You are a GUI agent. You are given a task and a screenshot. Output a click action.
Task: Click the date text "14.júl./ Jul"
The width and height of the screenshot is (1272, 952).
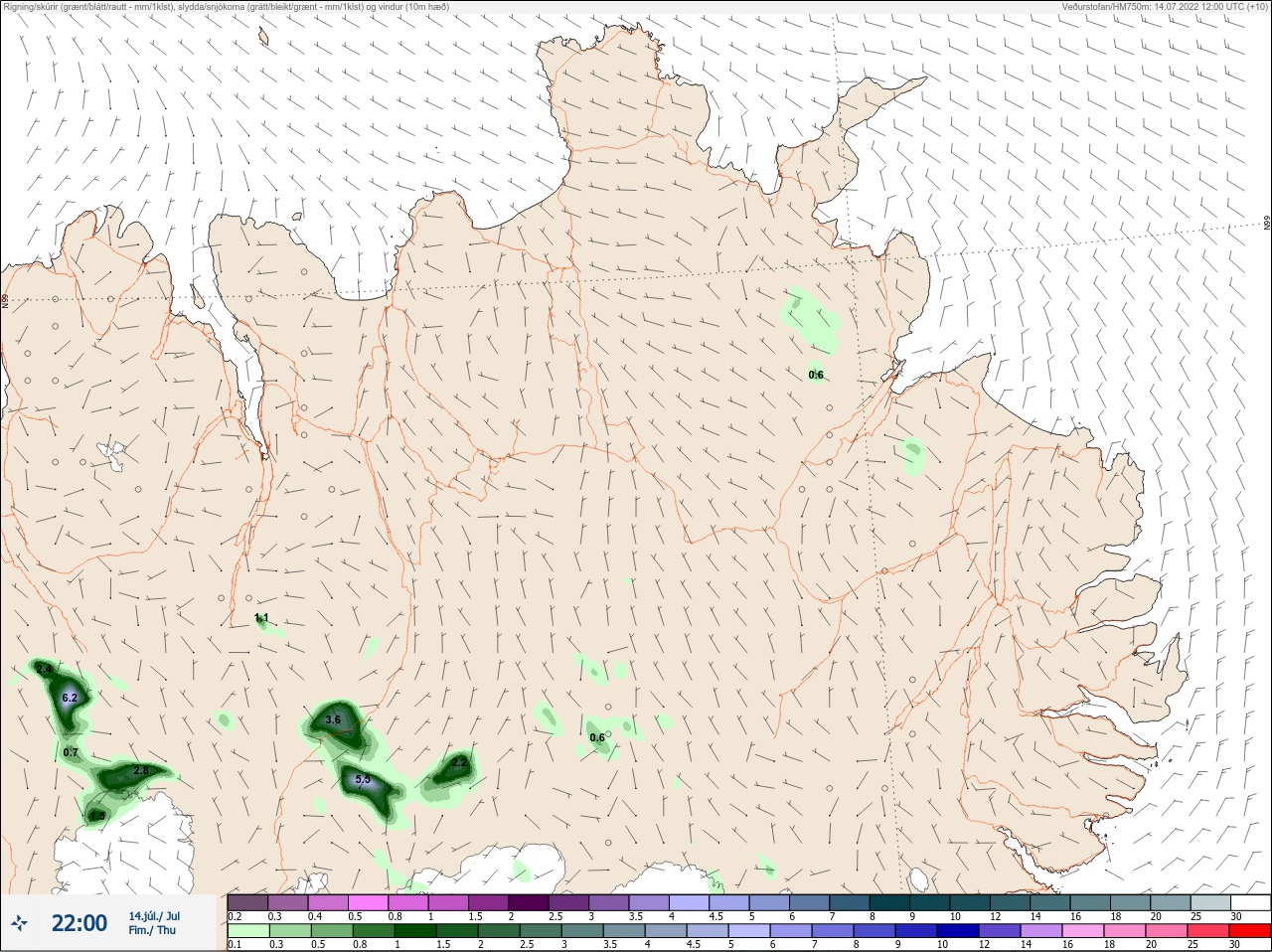tap(154, 916)
